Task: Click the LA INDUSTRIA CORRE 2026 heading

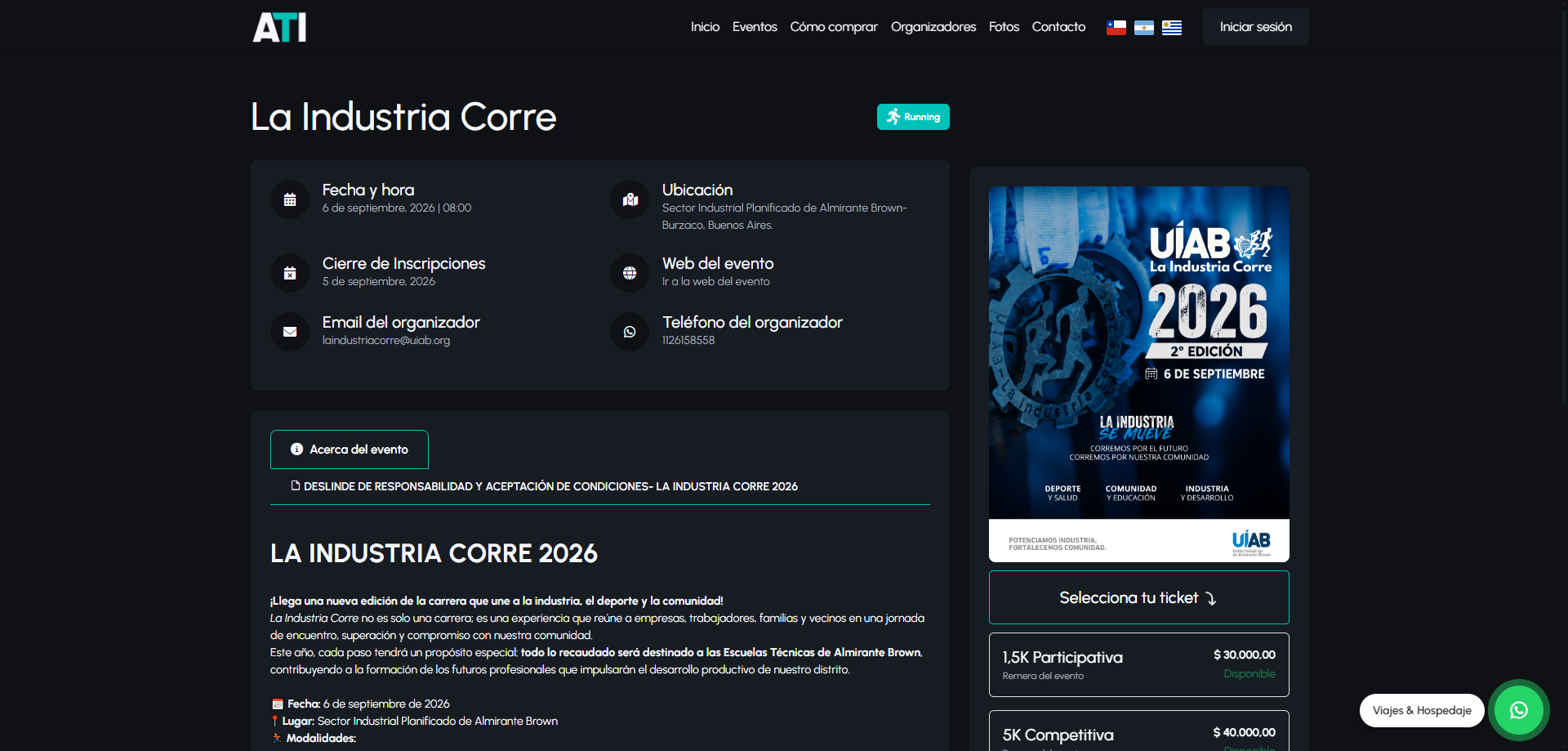Action: [x=434, y=553]
